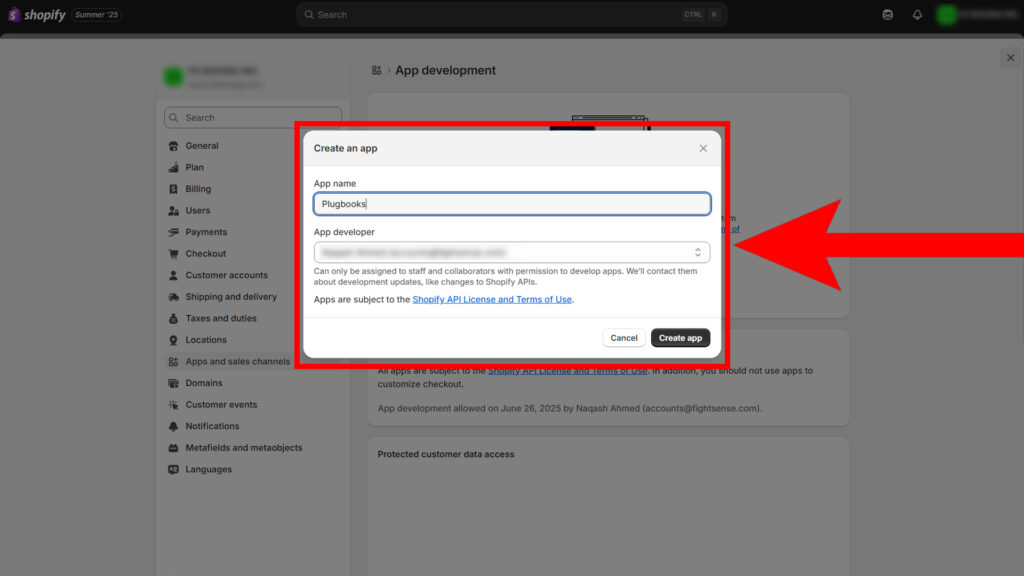Close the Create an app dialog
Image resolution: width=1024 pixels, height=576 pixels.
(x=703, y=148)
